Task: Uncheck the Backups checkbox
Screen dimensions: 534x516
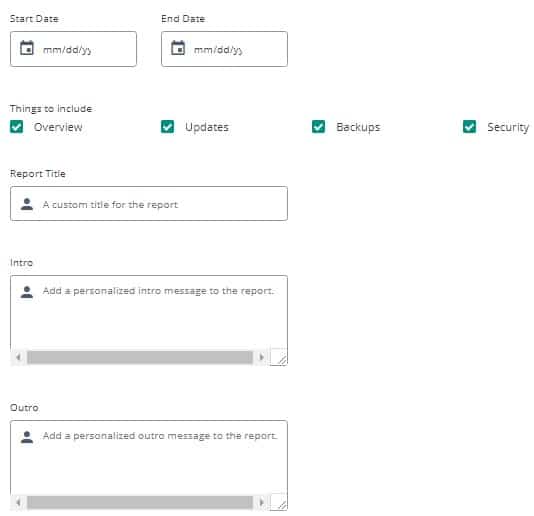Action: coord(318,127)
